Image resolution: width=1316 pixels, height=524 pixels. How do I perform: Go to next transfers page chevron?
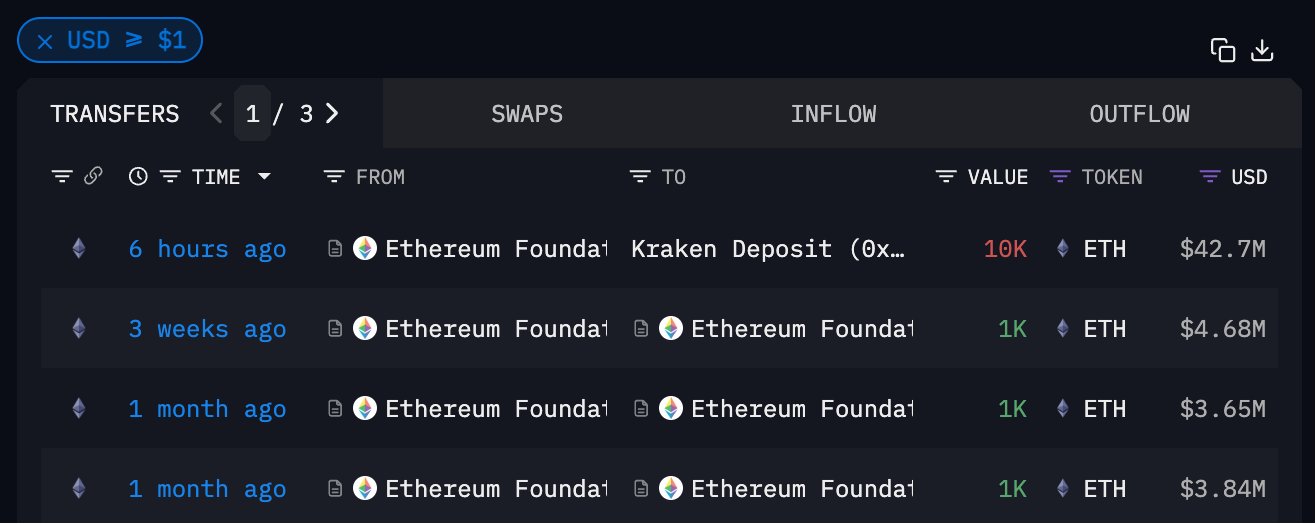pyautogui.click(x=333, y=114)
